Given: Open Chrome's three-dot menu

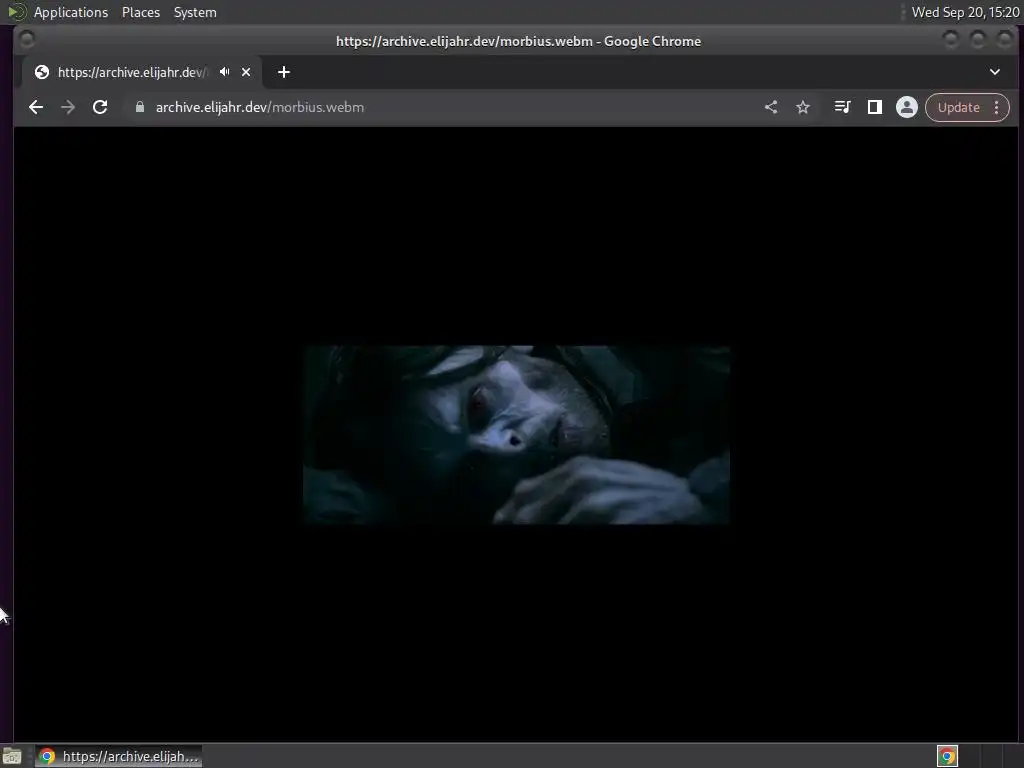Looking at the screenshot, I should tap(997, 108).
